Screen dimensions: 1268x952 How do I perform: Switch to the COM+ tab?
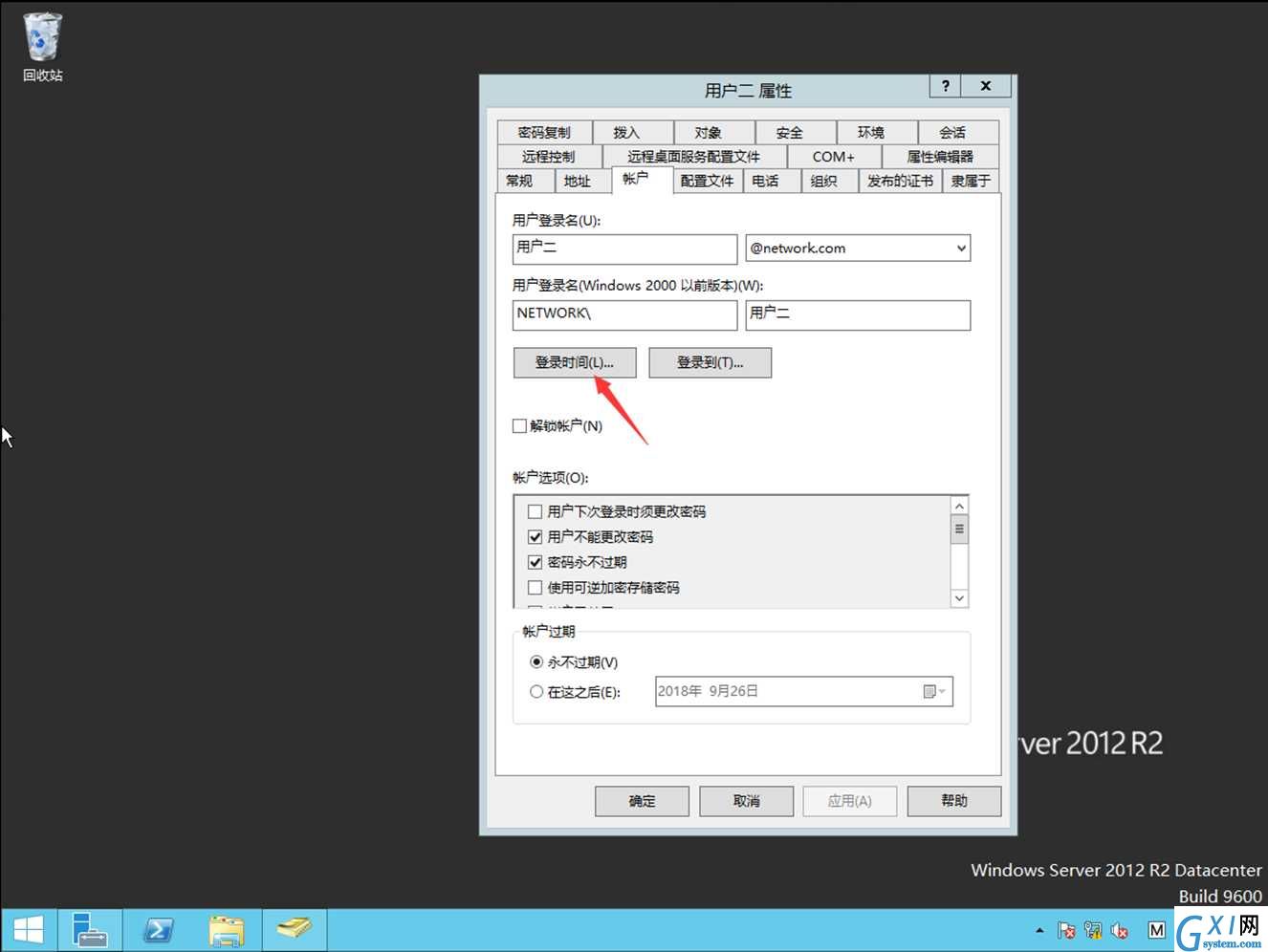(x=834, y=156)
